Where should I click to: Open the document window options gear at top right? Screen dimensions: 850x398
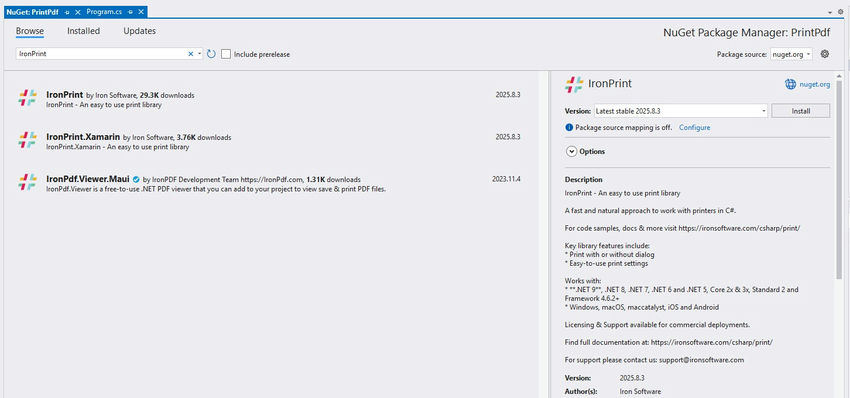pos(841,11)
